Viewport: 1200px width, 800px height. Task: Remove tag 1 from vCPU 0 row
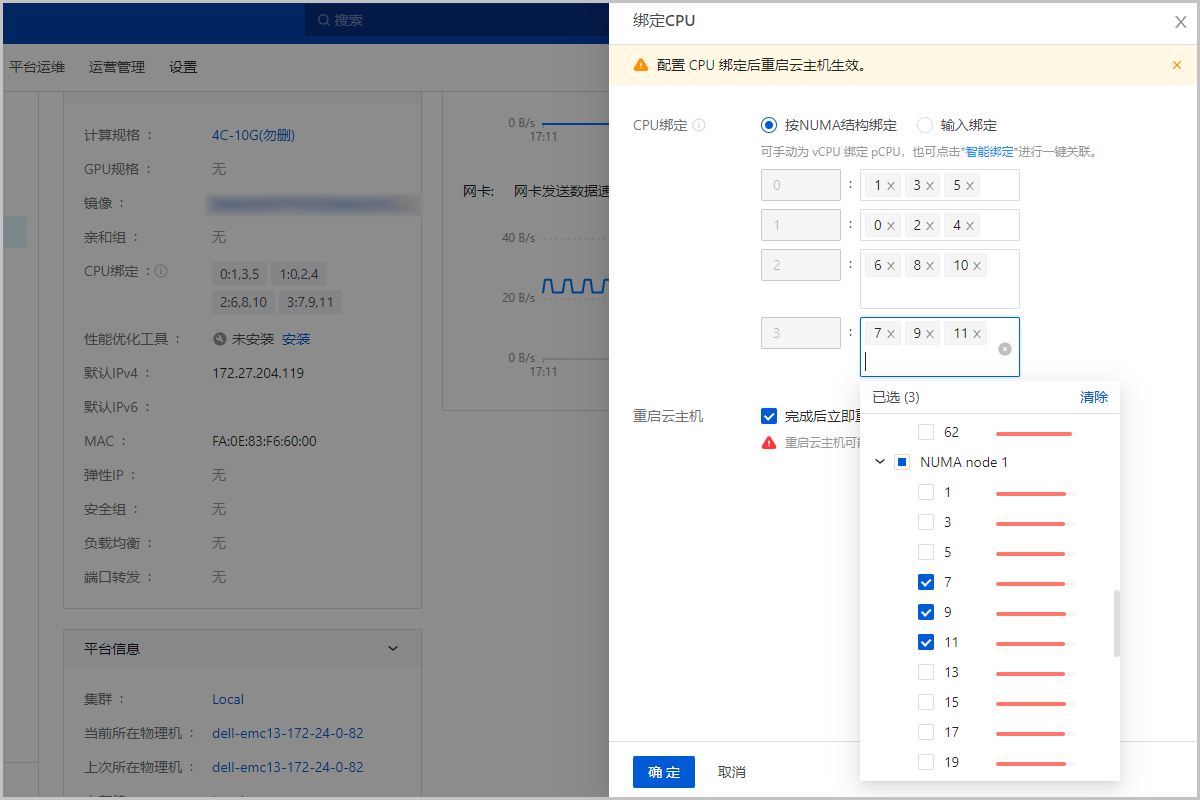[890, 186]
